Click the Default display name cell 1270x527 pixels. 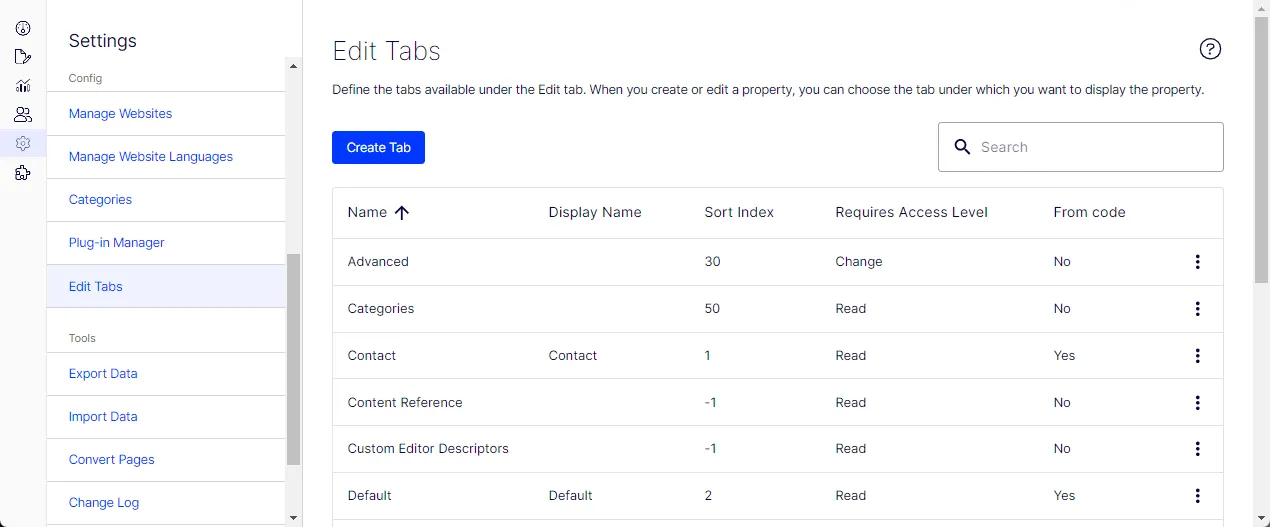tap(571, 496)
